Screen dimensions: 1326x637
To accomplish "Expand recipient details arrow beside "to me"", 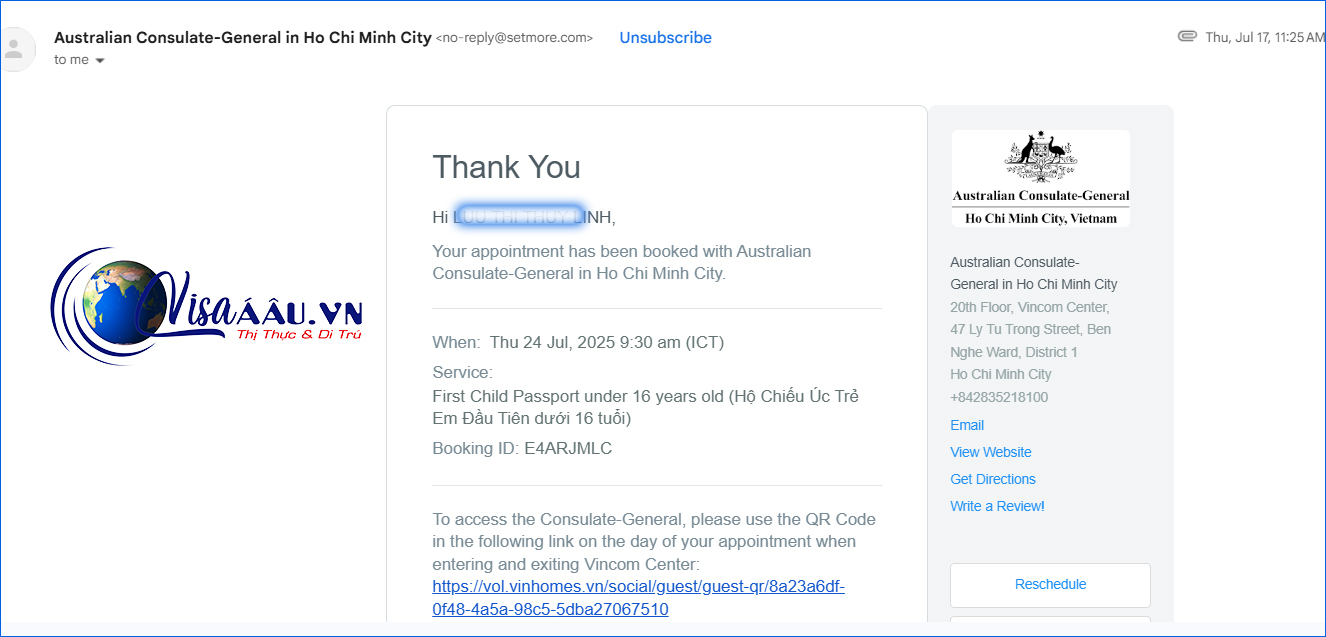I will (100, 60).
